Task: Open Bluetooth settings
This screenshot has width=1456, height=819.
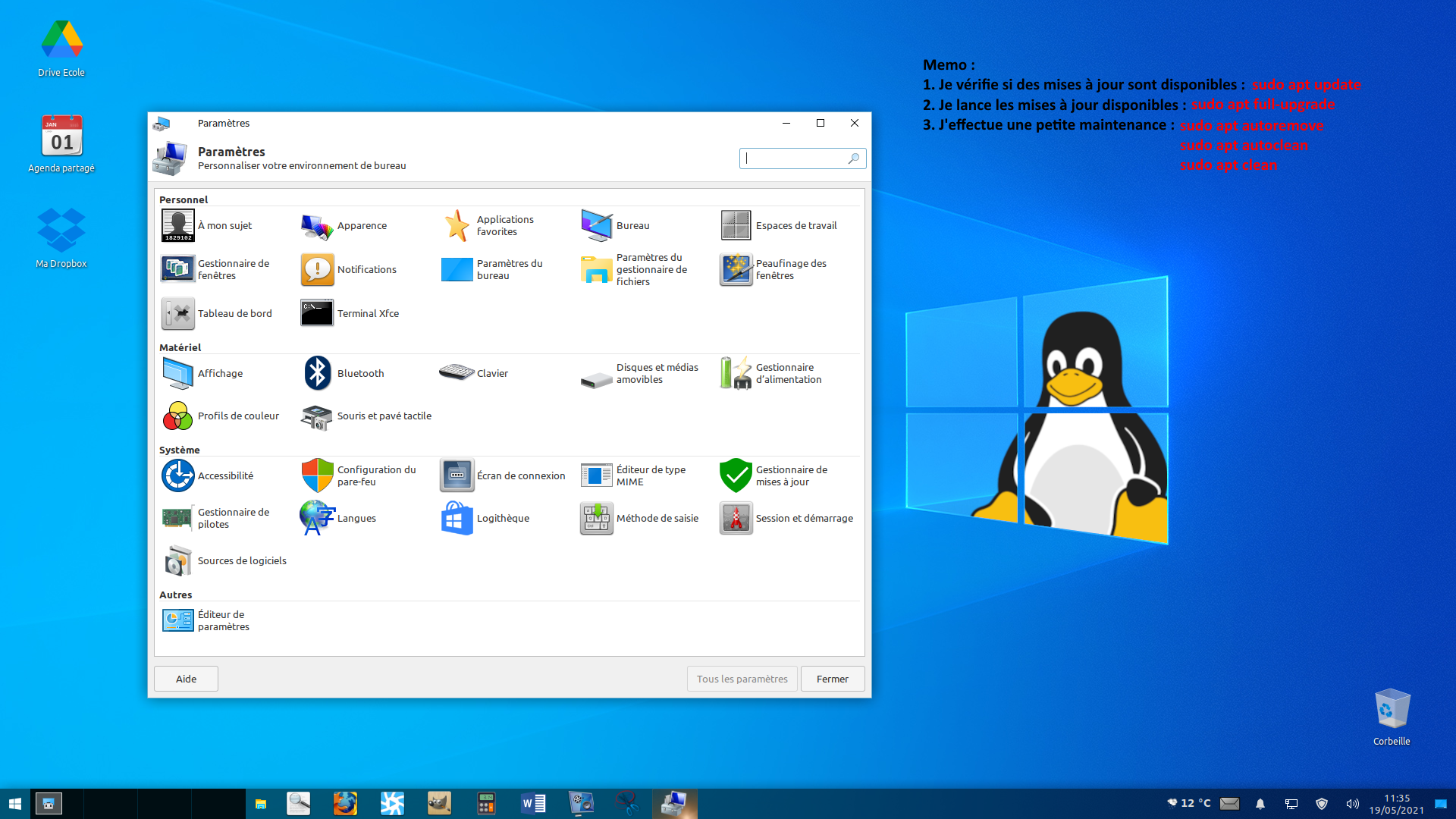Action: (x=343, y=373)
